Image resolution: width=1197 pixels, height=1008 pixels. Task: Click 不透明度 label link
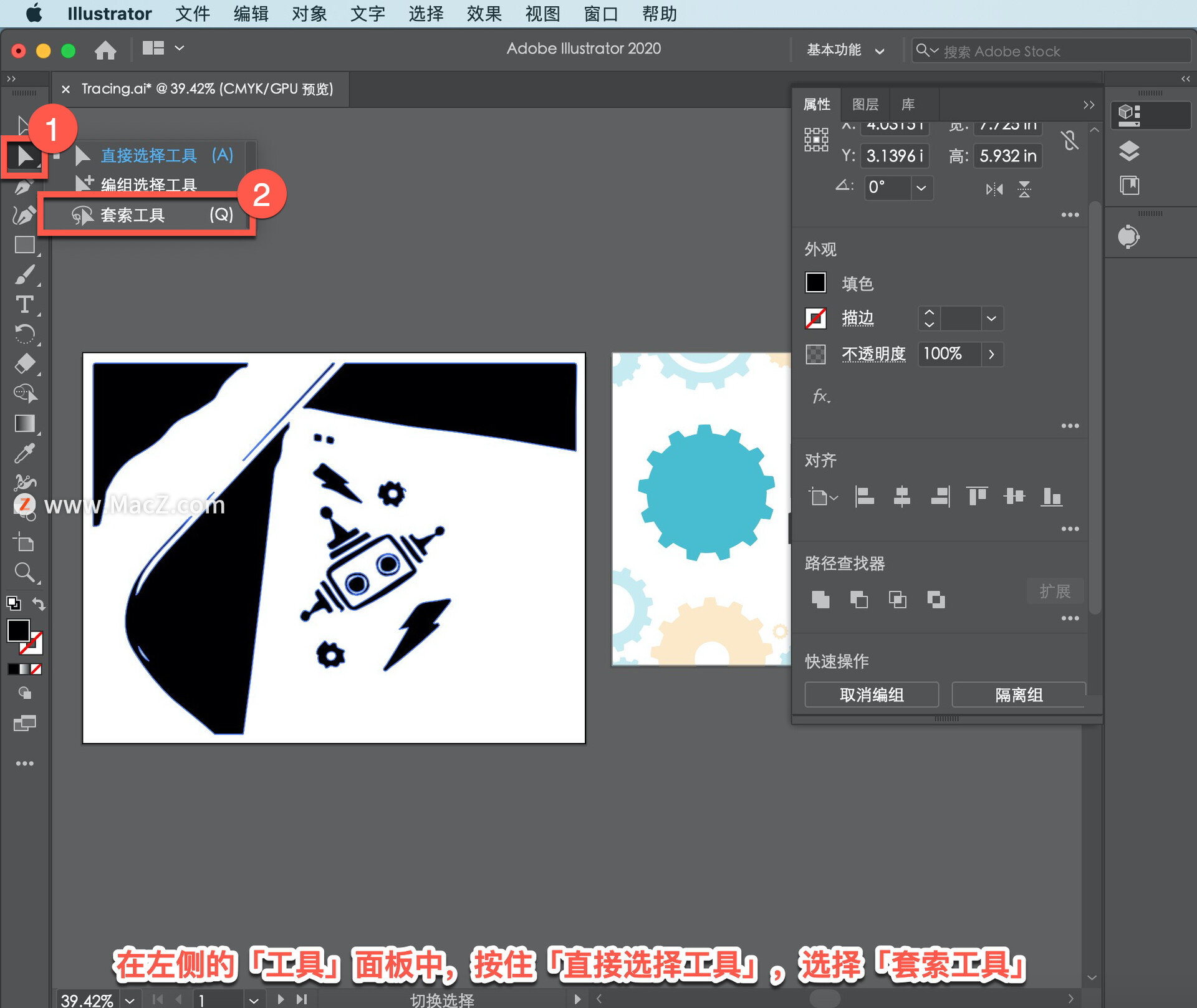pos(874,353)
